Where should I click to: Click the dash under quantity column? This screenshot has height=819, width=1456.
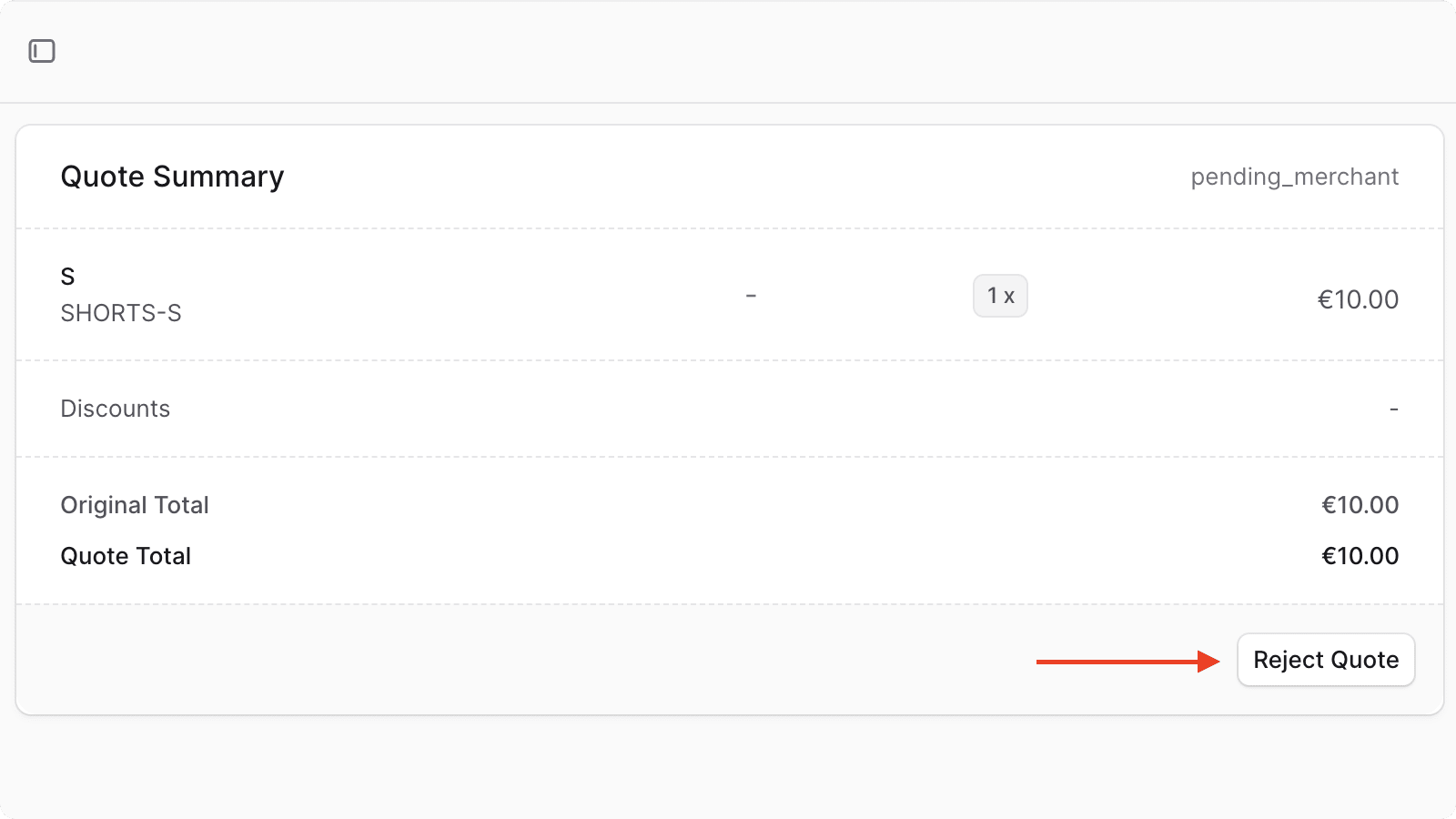pyautogui.click(x=752, y=295)
